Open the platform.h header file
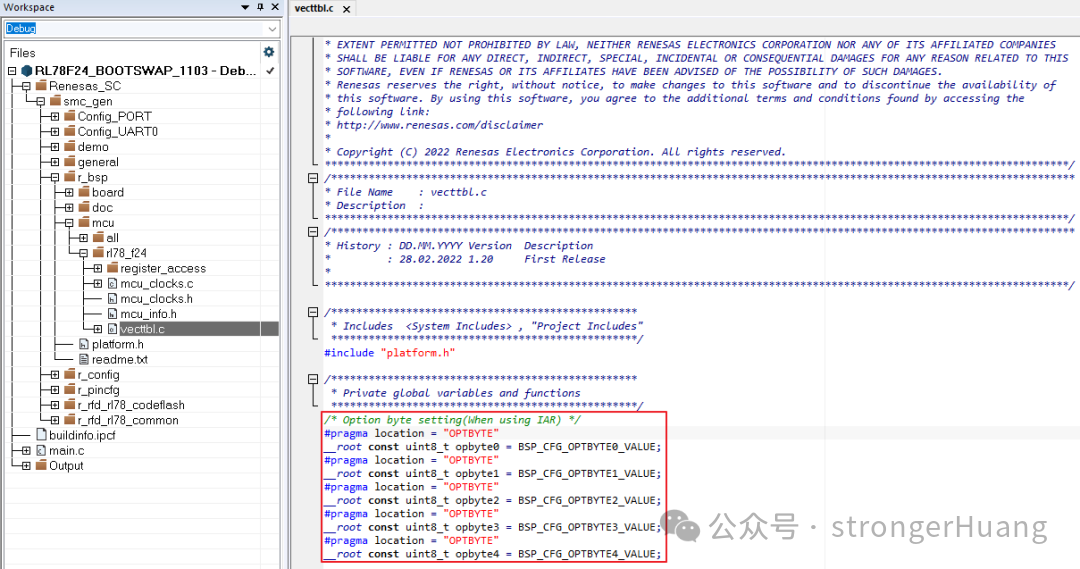Viewport: 1080px width, 569px height. tap(117, 344)
